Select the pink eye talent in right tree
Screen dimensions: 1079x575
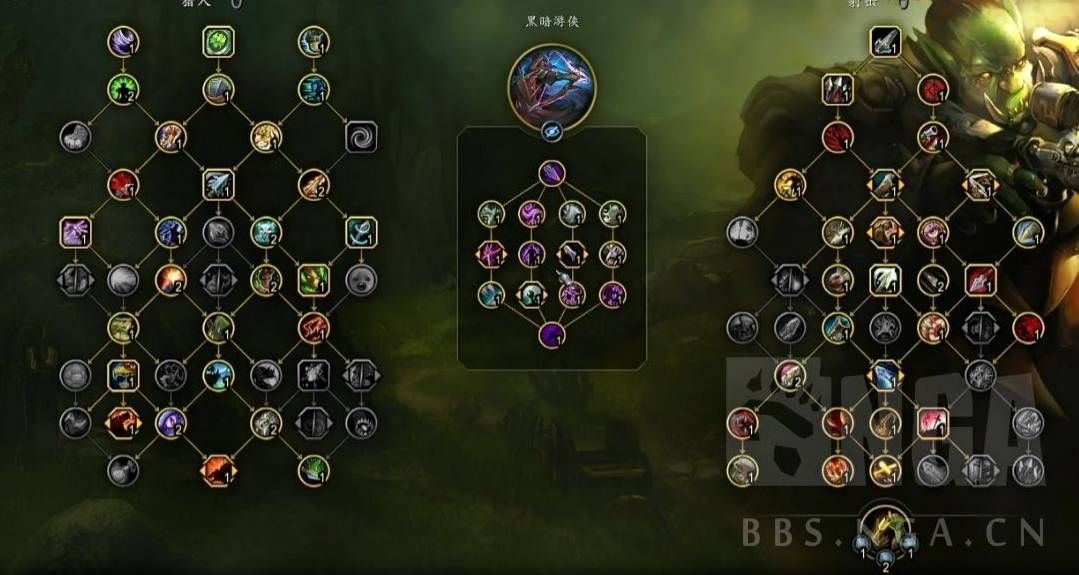933,232
